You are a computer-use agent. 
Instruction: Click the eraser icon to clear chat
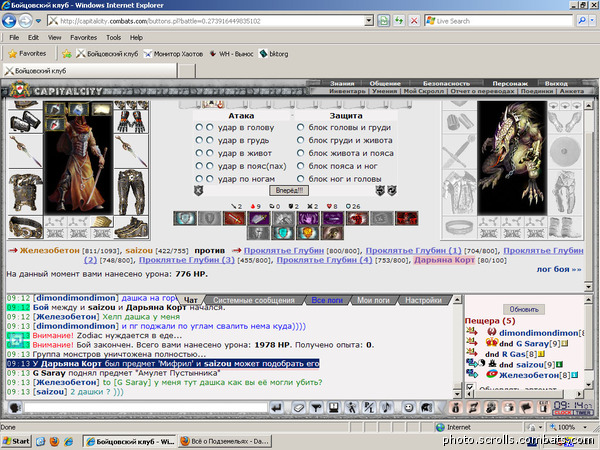coord(299,408)
